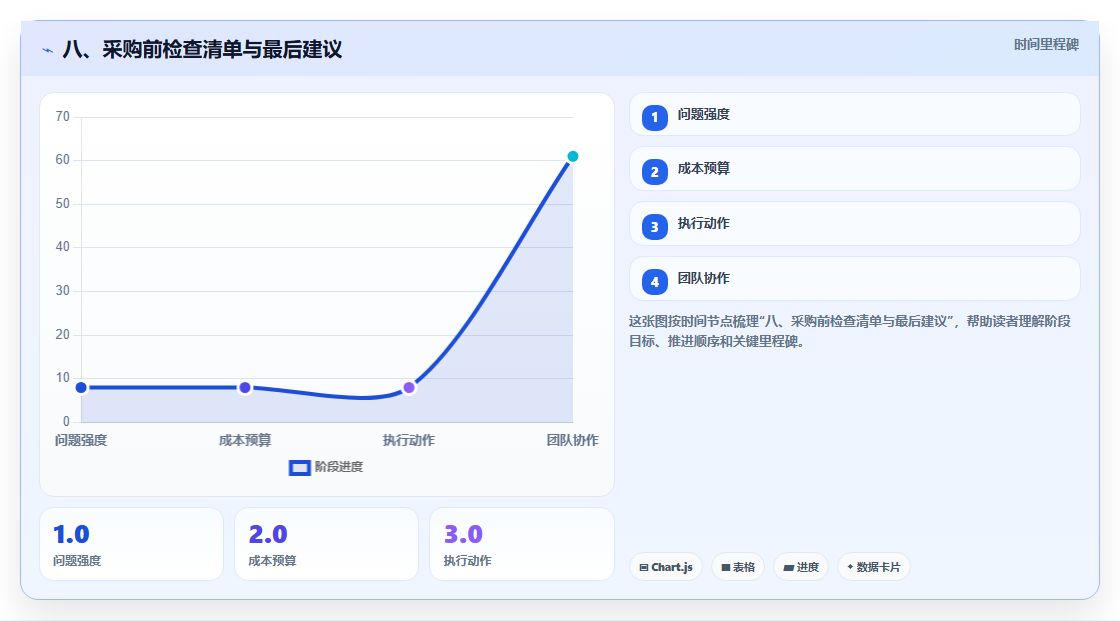Screen dimensions: 1120x621
Task: Click the x-axis label 团队协作
Action: click(573, 441)
